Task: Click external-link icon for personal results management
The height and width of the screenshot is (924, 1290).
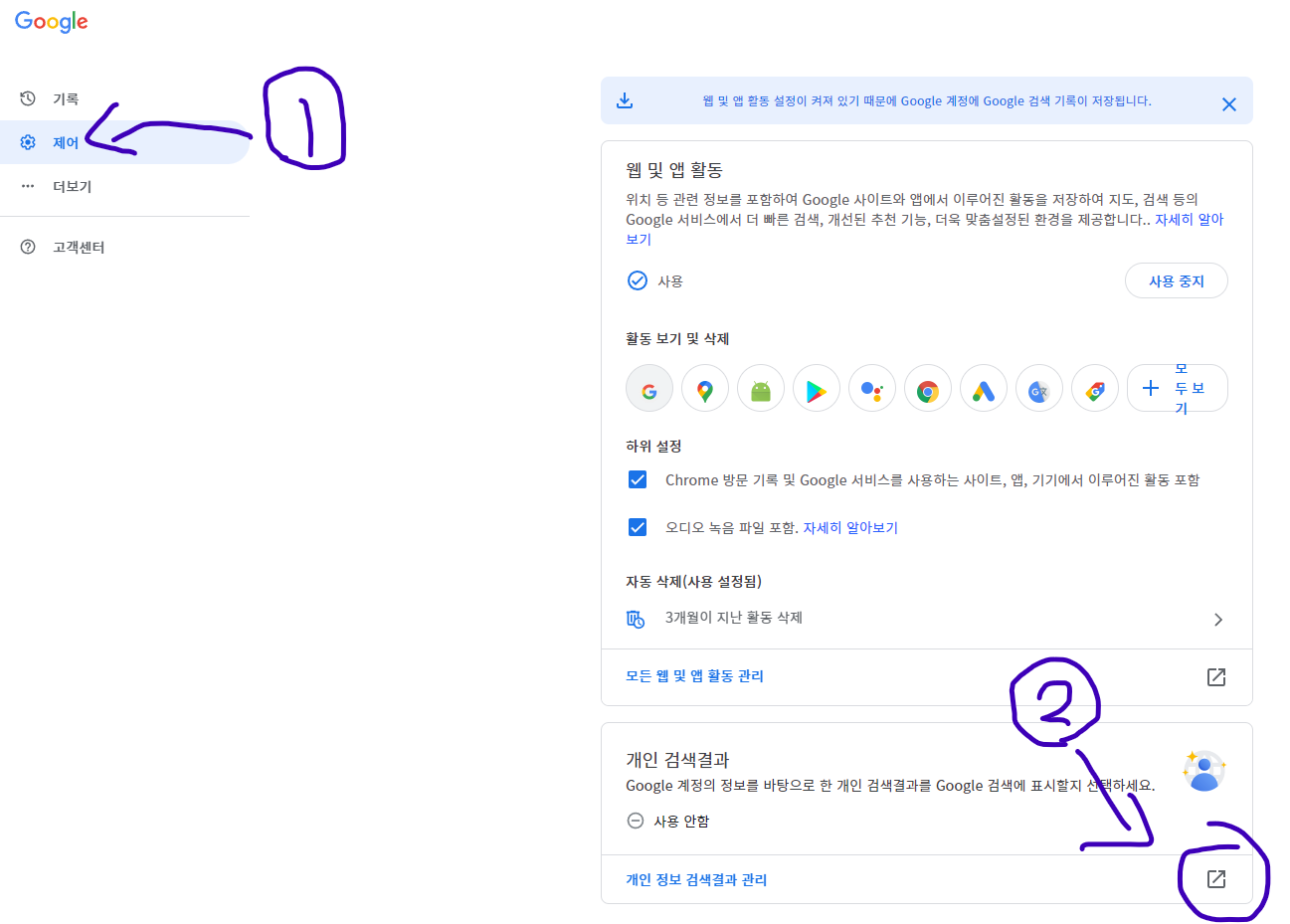Action: point(1216,879)
